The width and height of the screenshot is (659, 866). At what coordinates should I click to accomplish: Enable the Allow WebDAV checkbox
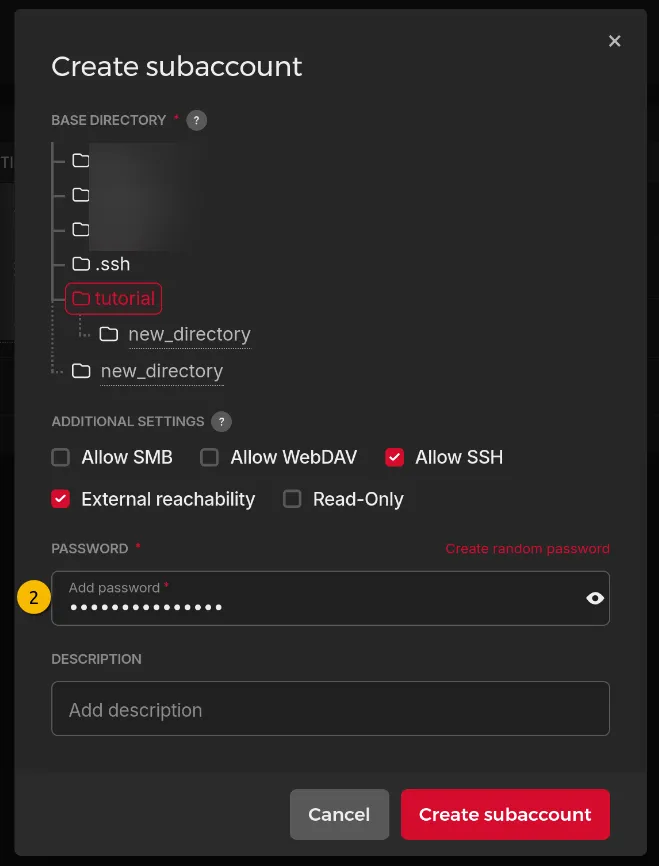(209, 457)
